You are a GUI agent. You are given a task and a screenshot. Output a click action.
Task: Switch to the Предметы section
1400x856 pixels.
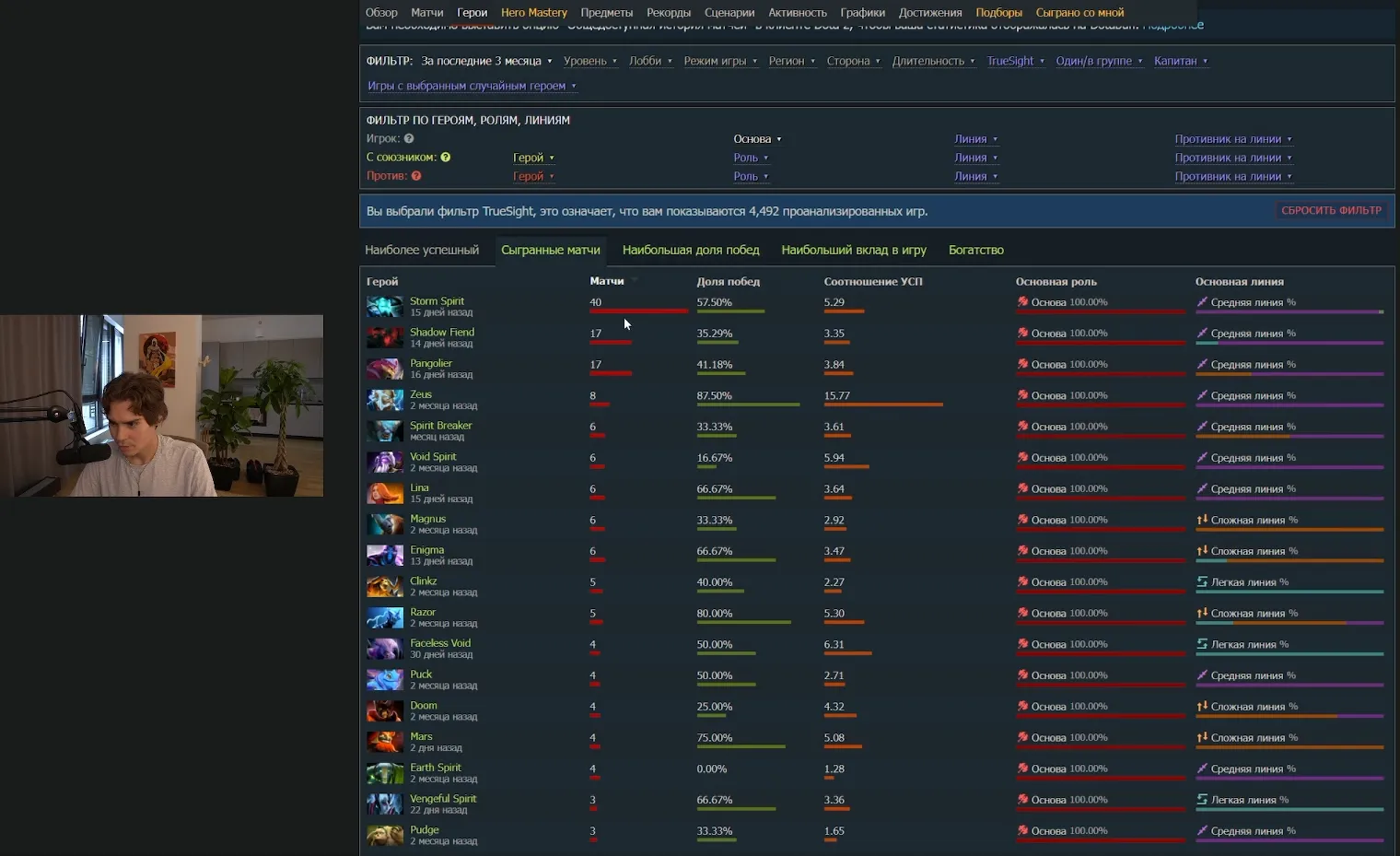[x=606, y=12]
